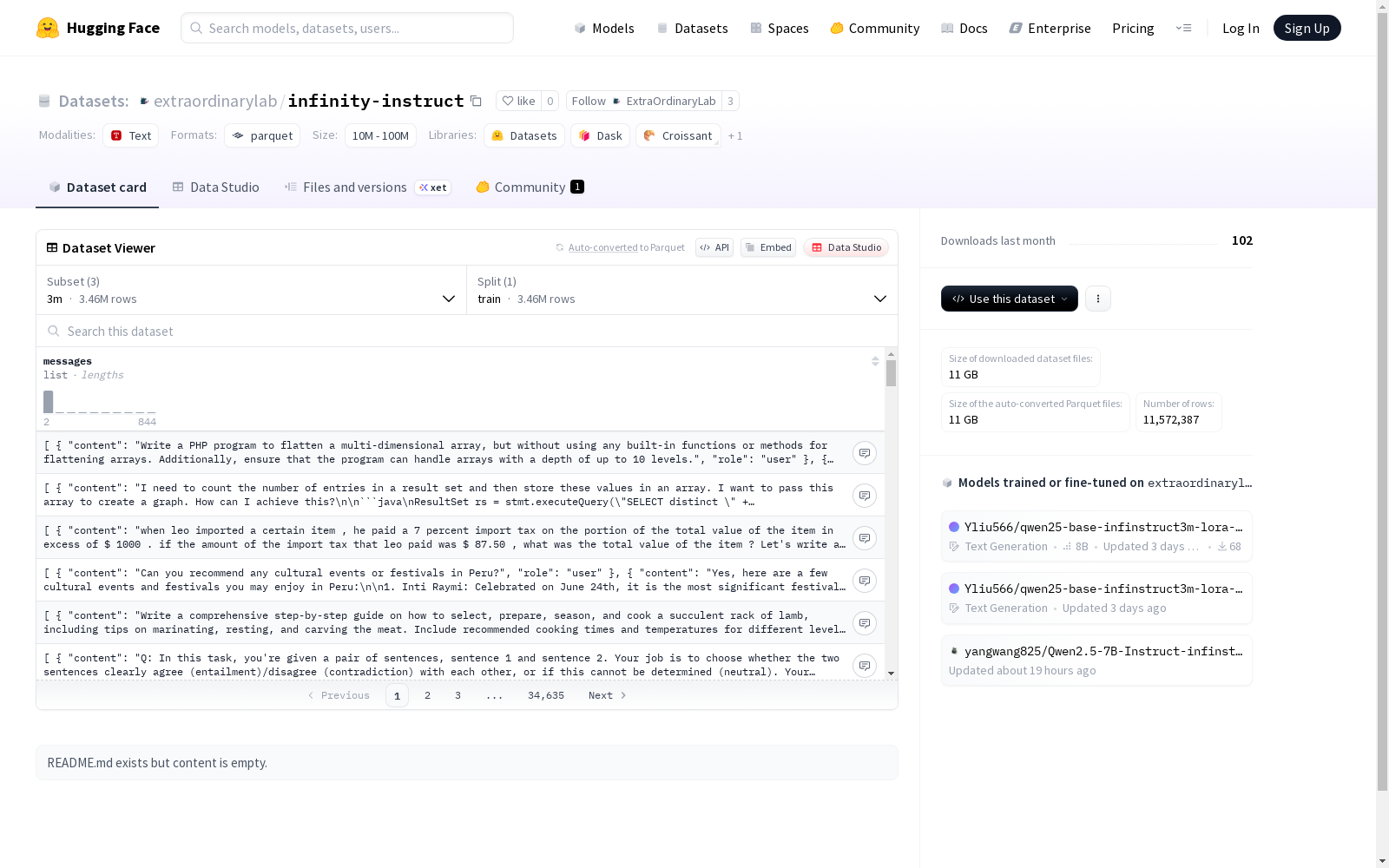Open the Subset dropdown showing 3m
The height and width of the screenshot is (868, 1389).
pyautogui.click(x=252, y=290)
